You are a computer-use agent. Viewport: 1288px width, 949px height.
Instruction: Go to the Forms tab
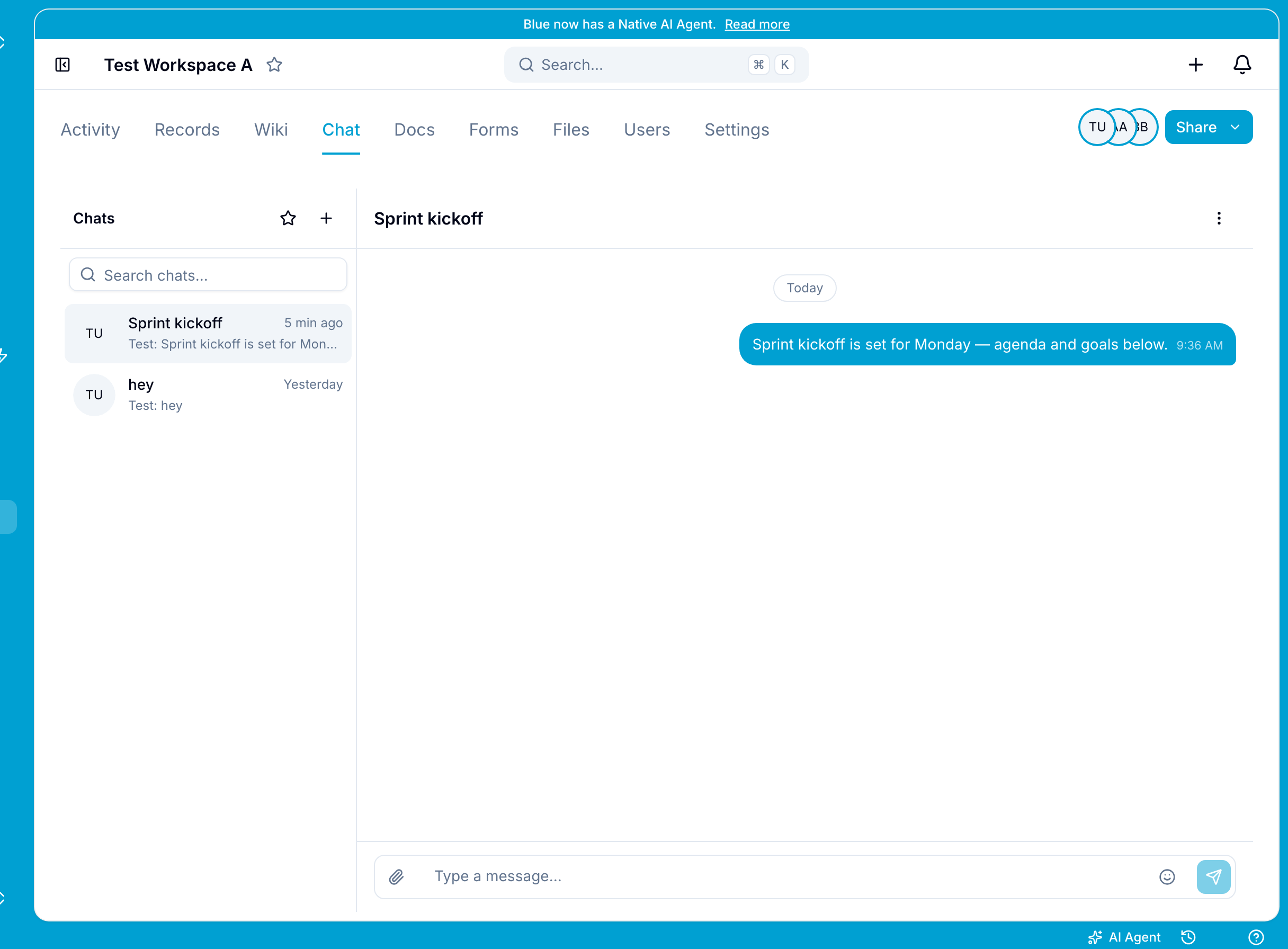click(494, 130)
